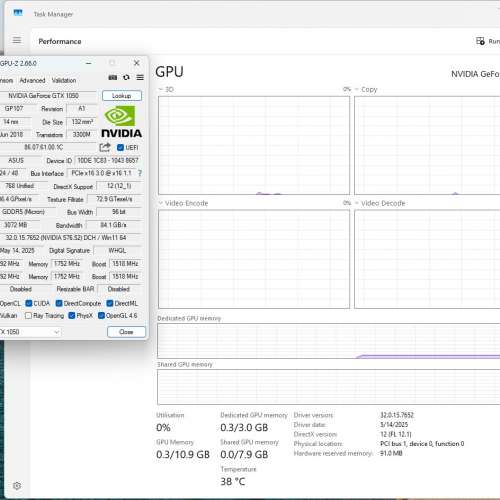Toggle the OpenGL 4.6 checkbox
The width and height of the screenshot is (500, 500).
point(101,315)
